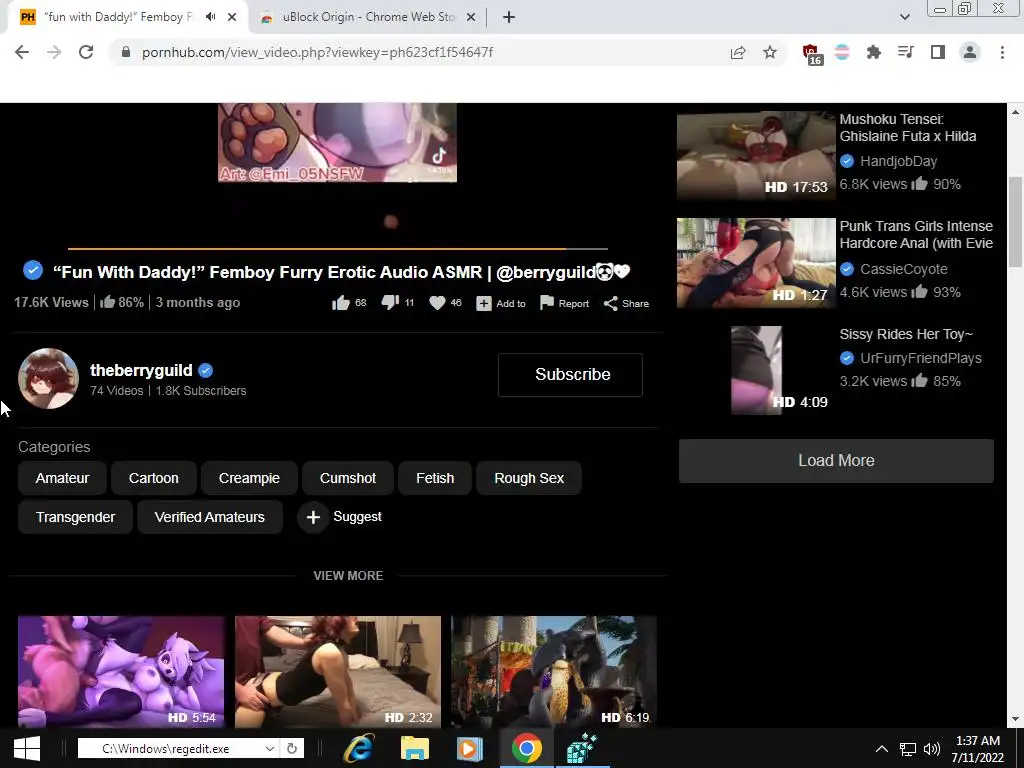Open the CassieCoyote uploader link
1024x768 pixels.
(903, 269)
